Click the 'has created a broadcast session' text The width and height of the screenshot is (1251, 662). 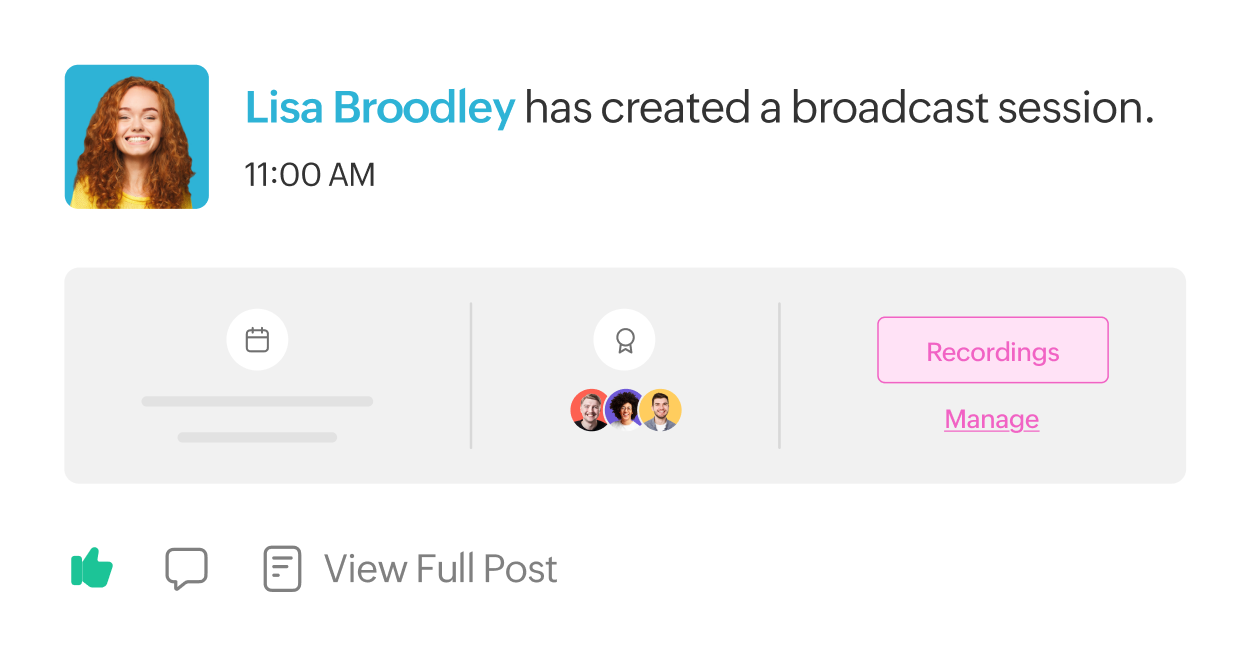(839, 108)
